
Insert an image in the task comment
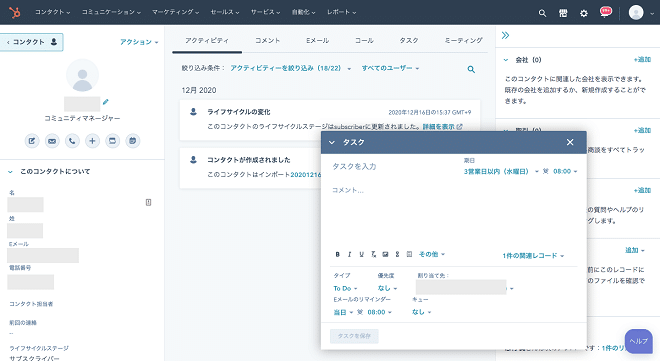coord(385,254)
